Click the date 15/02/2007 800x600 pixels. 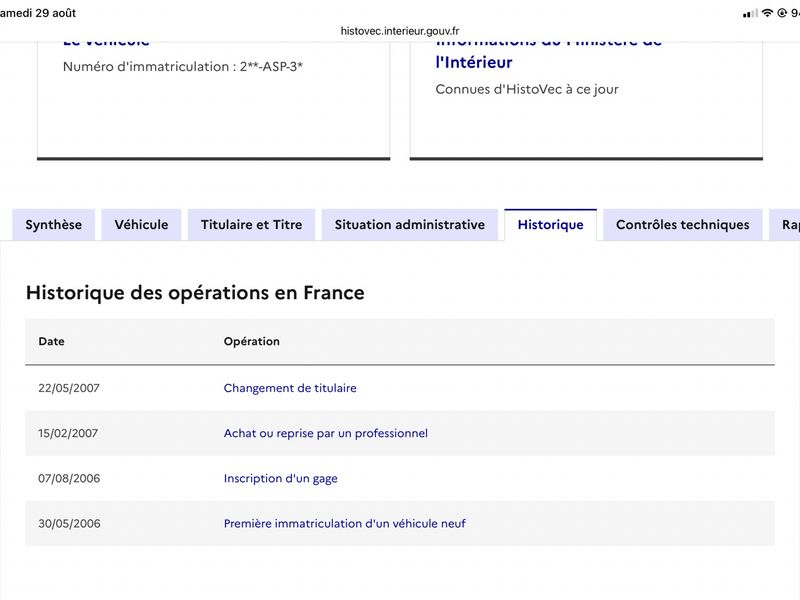click(x=68, y=433)
